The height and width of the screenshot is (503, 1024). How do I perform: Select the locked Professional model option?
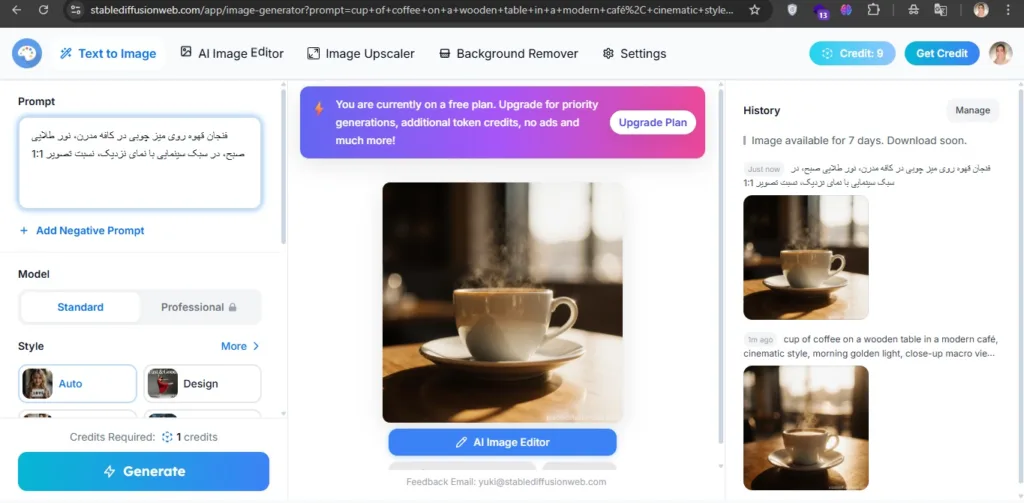[199, 307]
